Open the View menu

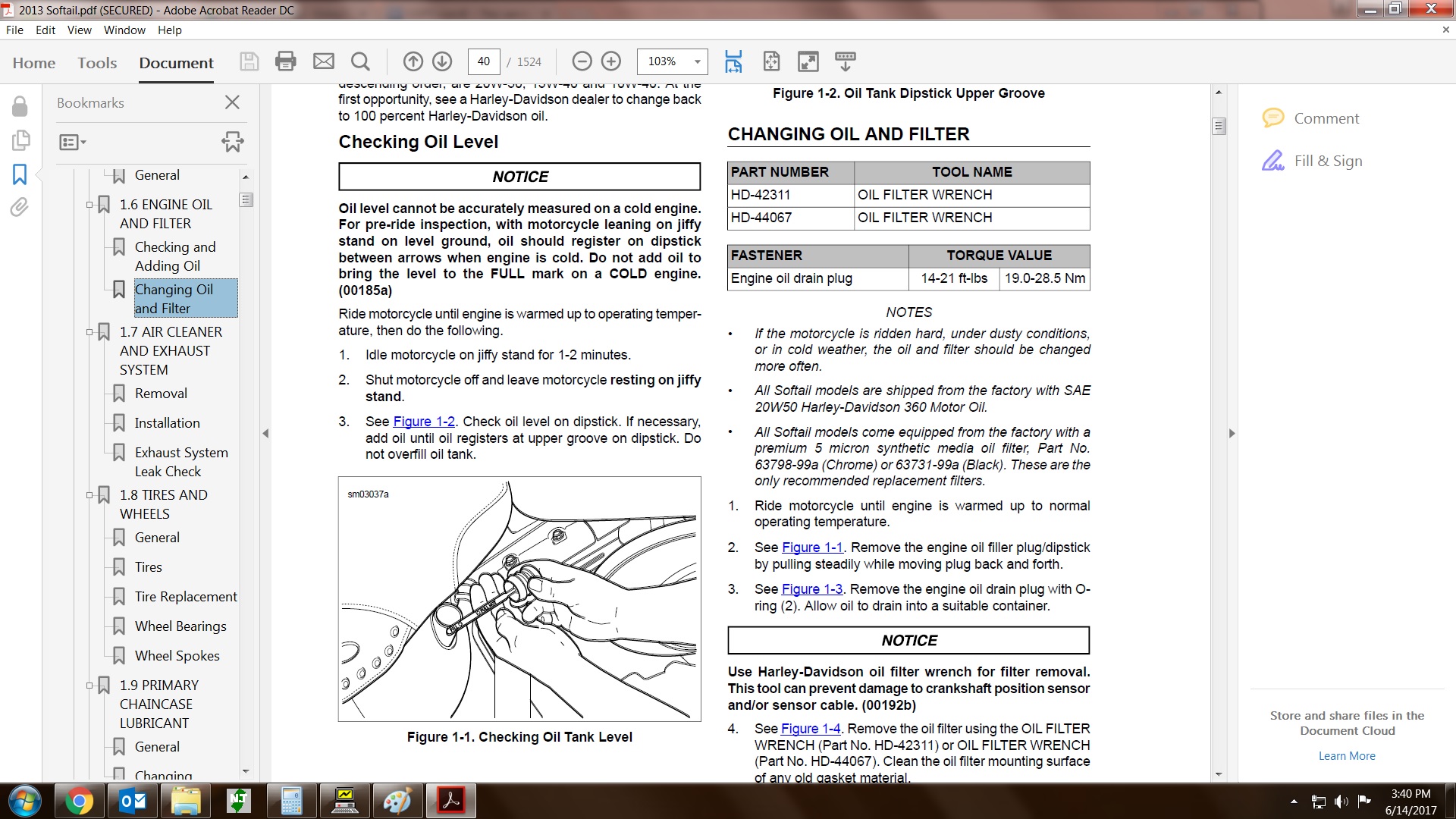click(x=79, y=30)
